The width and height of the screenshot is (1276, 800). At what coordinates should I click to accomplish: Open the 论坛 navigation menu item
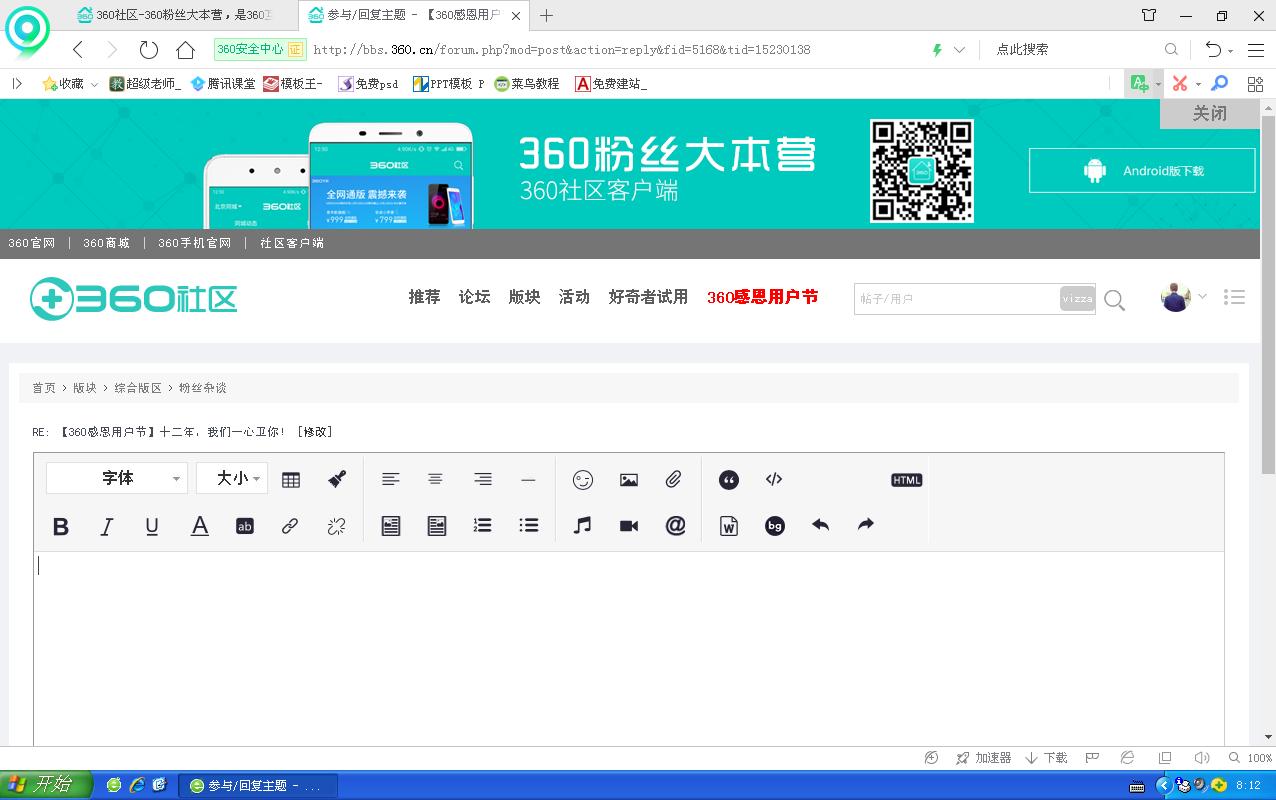pos(474,297)
